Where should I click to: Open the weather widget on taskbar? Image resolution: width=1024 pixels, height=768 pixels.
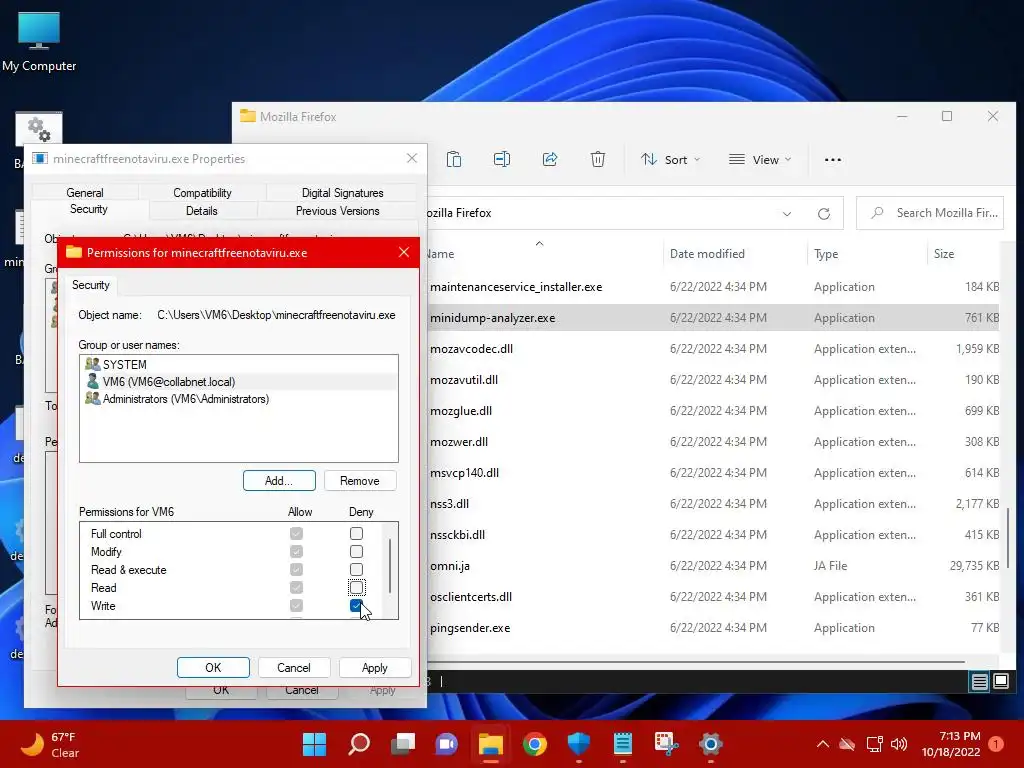coord(50,744)
